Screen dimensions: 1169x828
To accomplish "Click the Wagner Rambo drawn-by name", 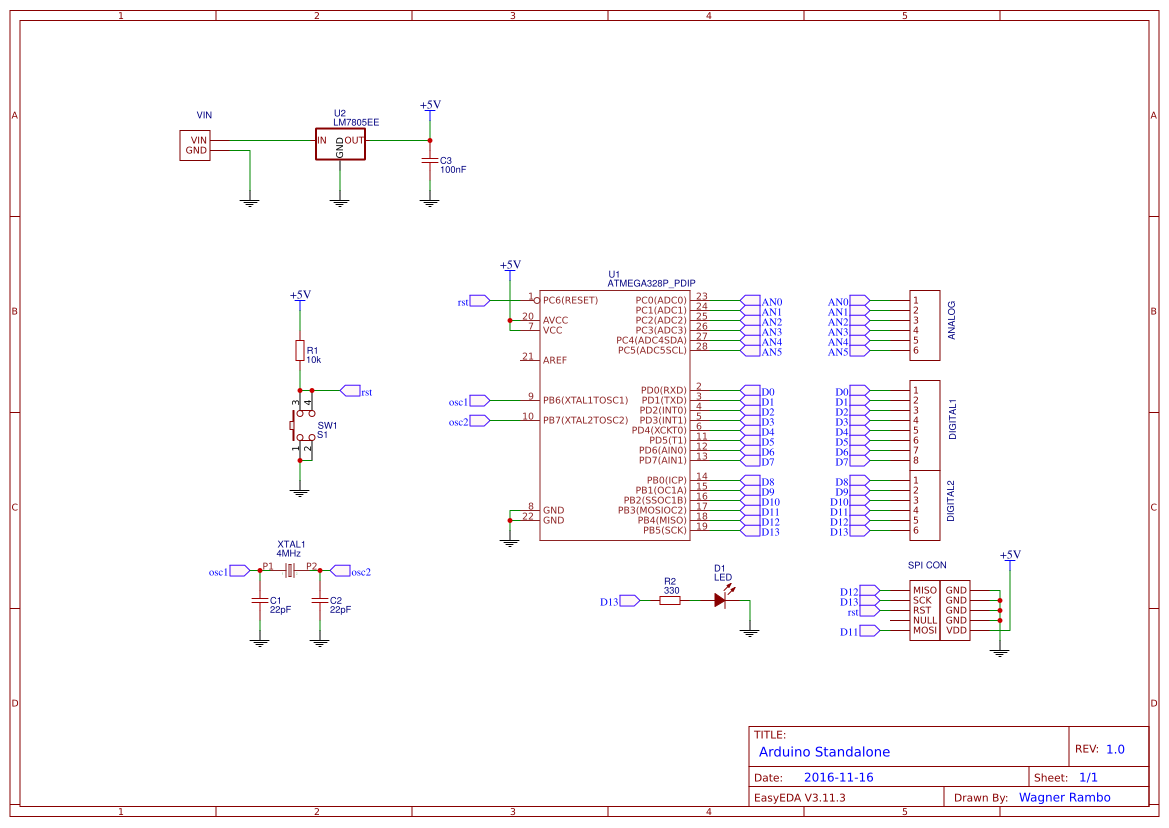I will point(1065,797).
